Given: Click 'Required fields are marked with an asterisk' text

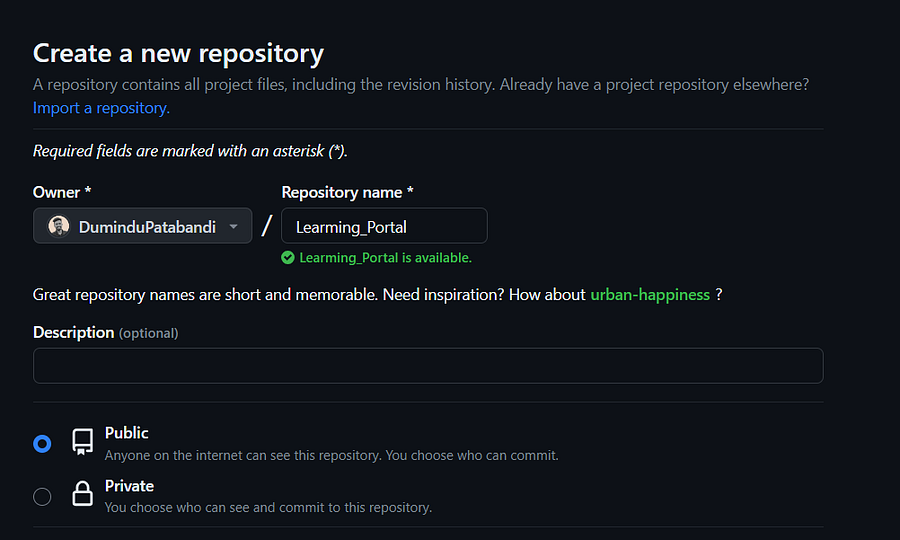Looking at the screenshot, I should coord(190,151).
